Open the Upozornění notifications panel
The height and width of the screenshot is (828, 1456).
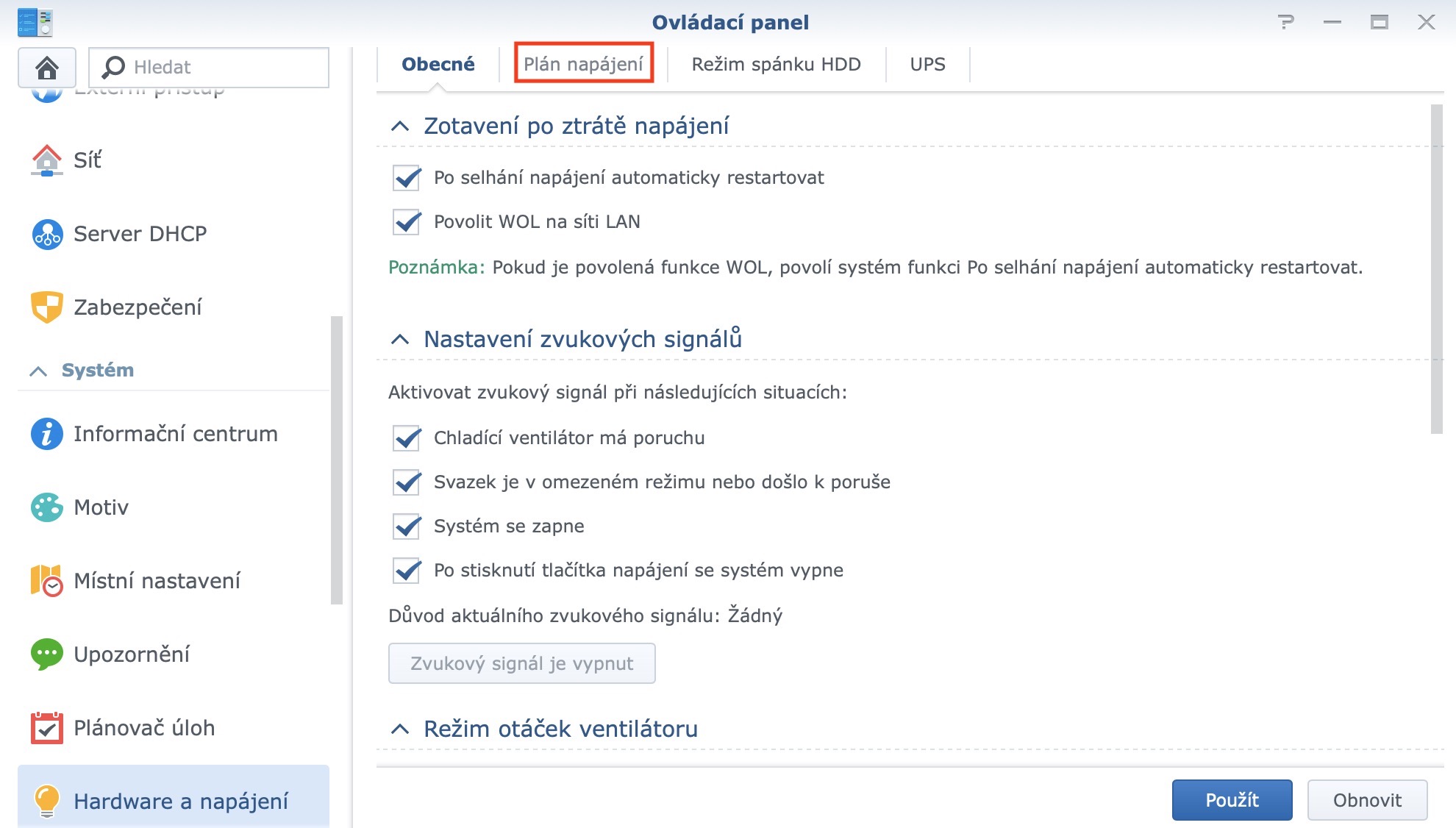[132, 654]
